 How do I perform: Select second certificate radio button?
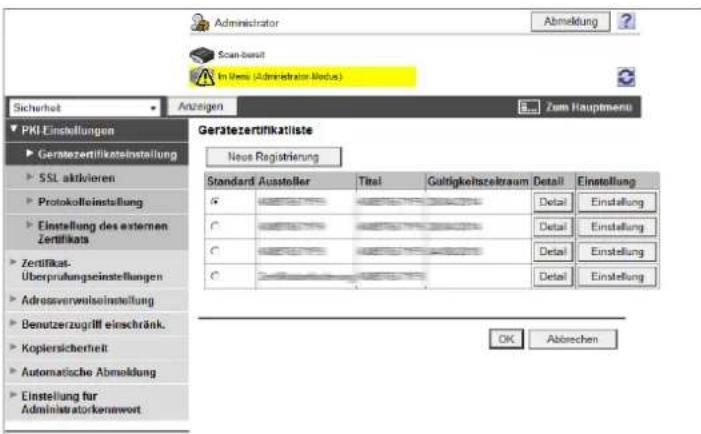coord(215,226)
